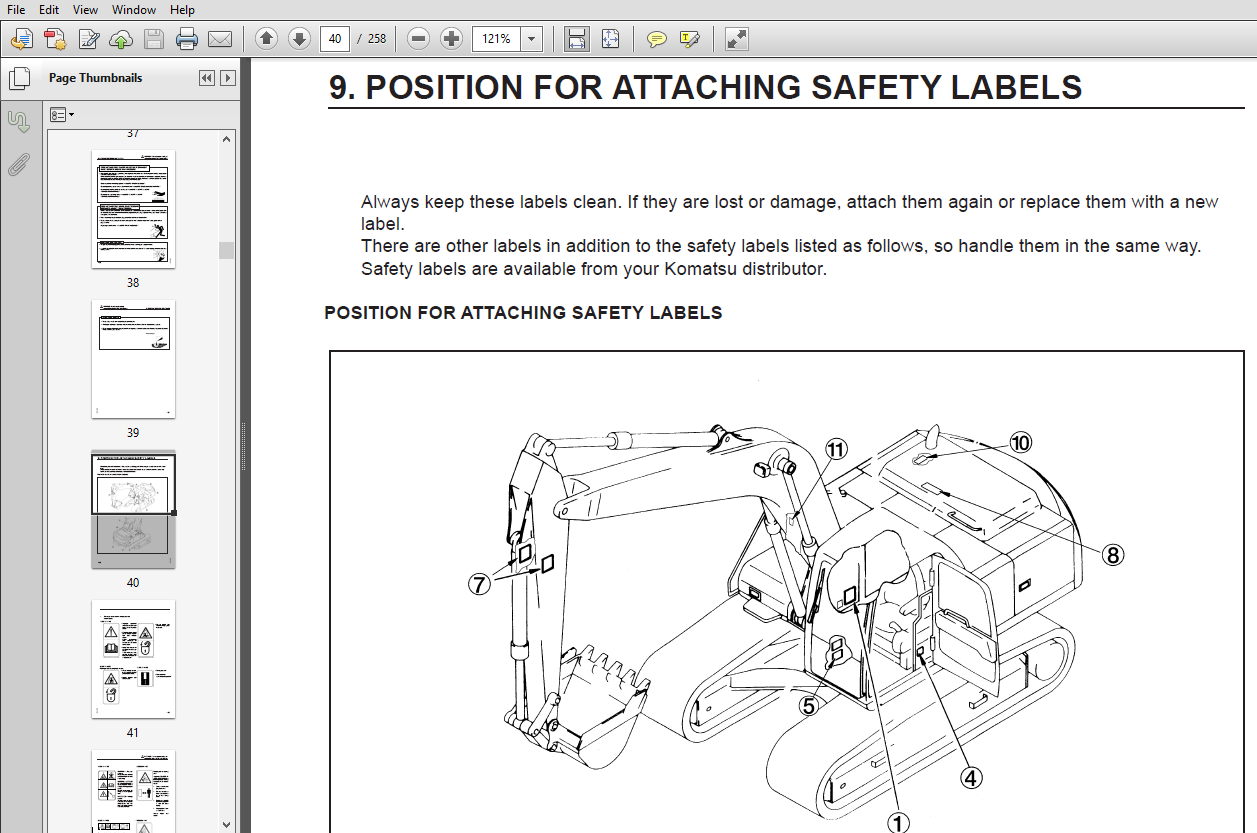Image resolution: width=1257 pixels, height=833 pixels.
Task: Click callout number 7 on diagram
Action: click(x=480, y=585)
